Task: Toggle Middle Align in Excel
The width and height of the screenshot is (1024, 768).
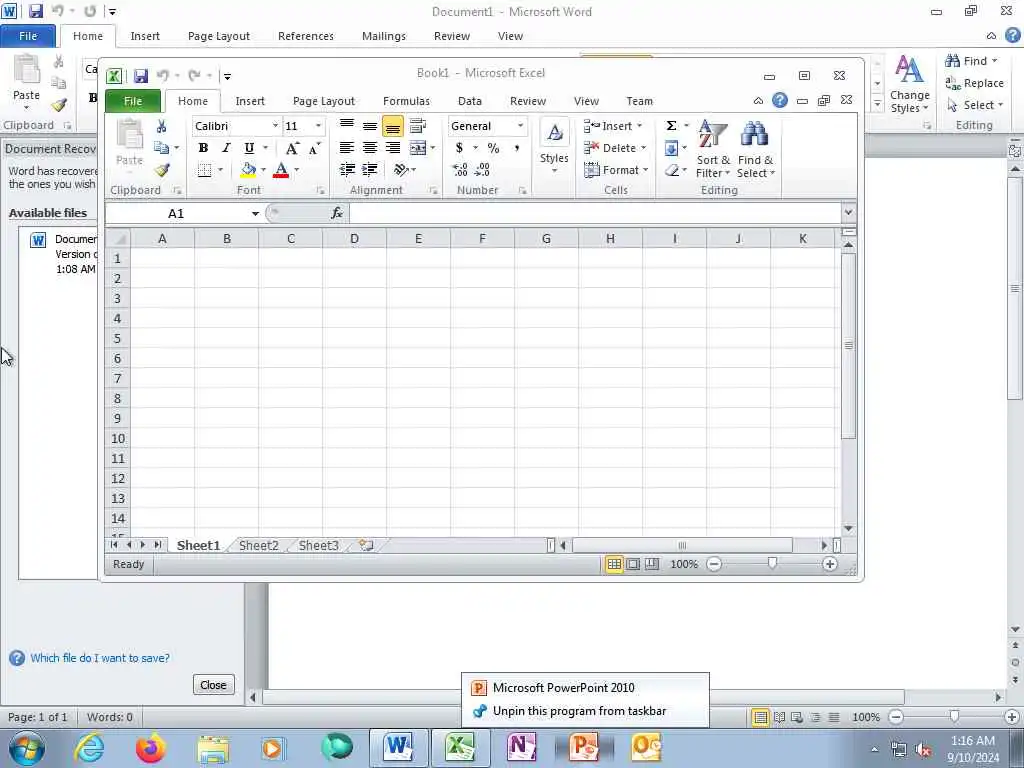Action: pyautogui.click(x=370, y=125)
